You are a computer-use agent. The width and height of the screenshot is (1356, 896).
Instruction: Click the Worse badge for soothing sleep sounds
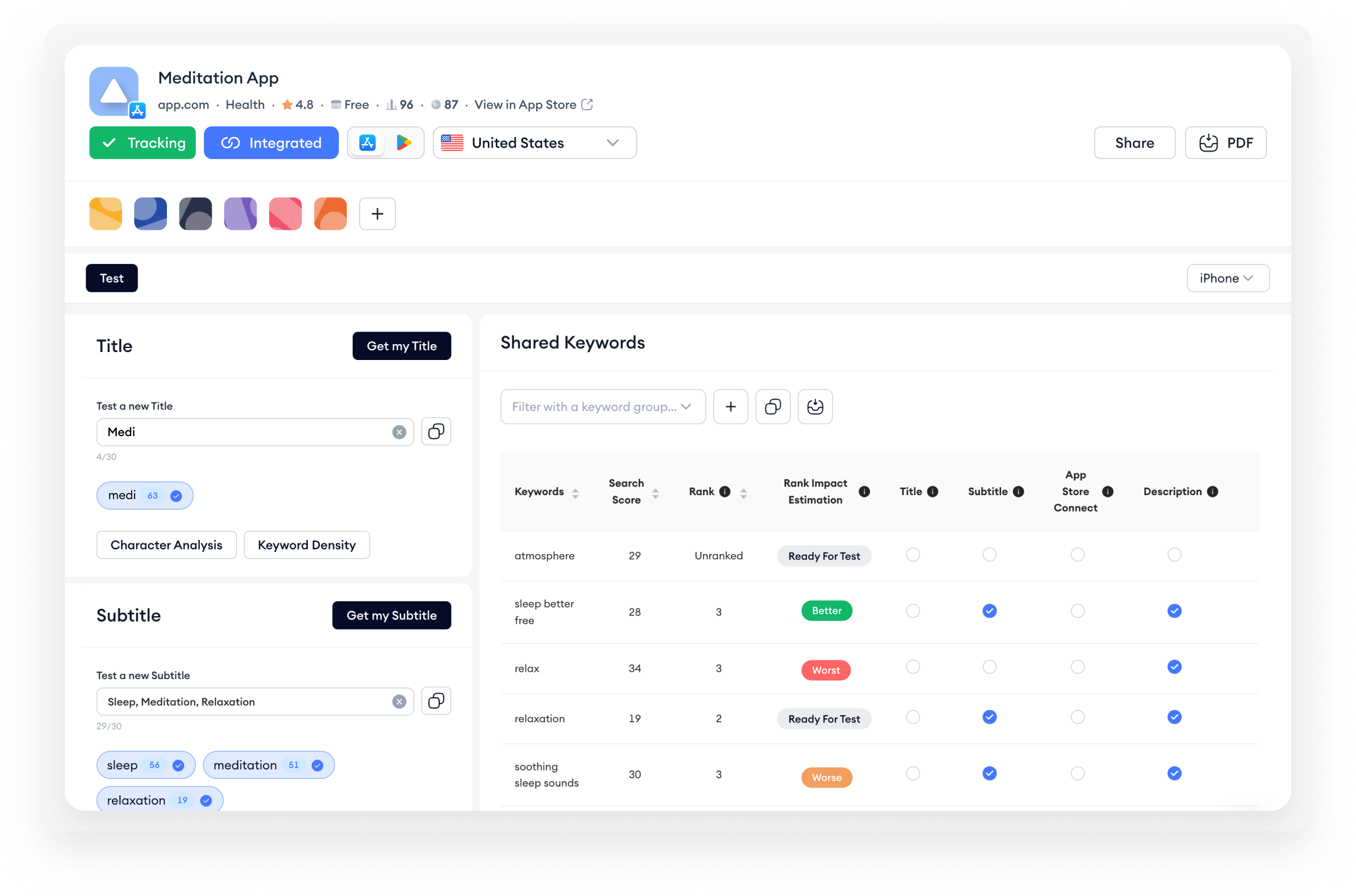click(x=827, y=778)
